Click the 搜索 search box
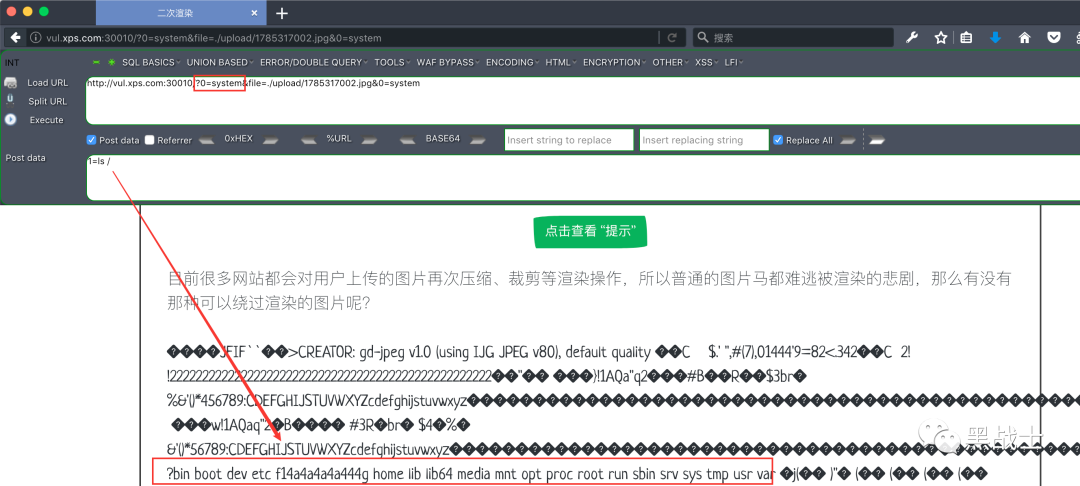The width and height of the screenshot is (1080, 486). pos(792,38)
